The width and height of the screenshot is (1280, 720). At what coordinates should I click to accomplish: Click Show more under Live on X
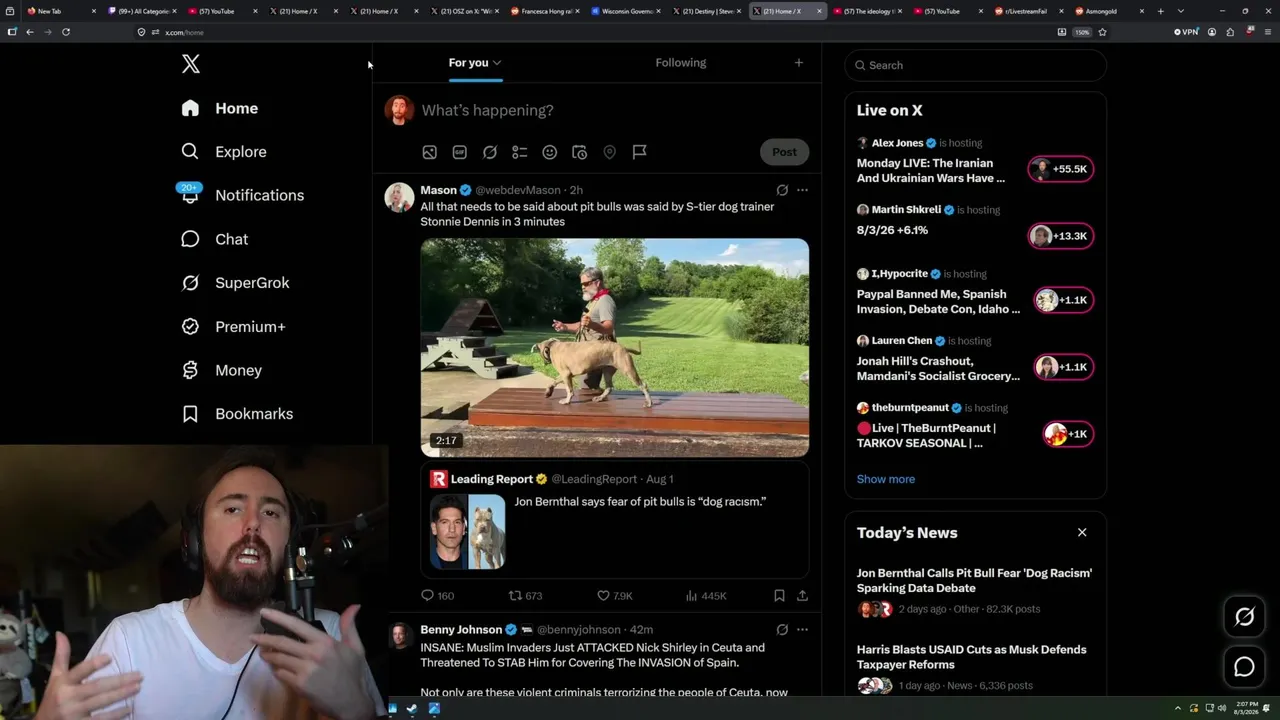(886, 479)
